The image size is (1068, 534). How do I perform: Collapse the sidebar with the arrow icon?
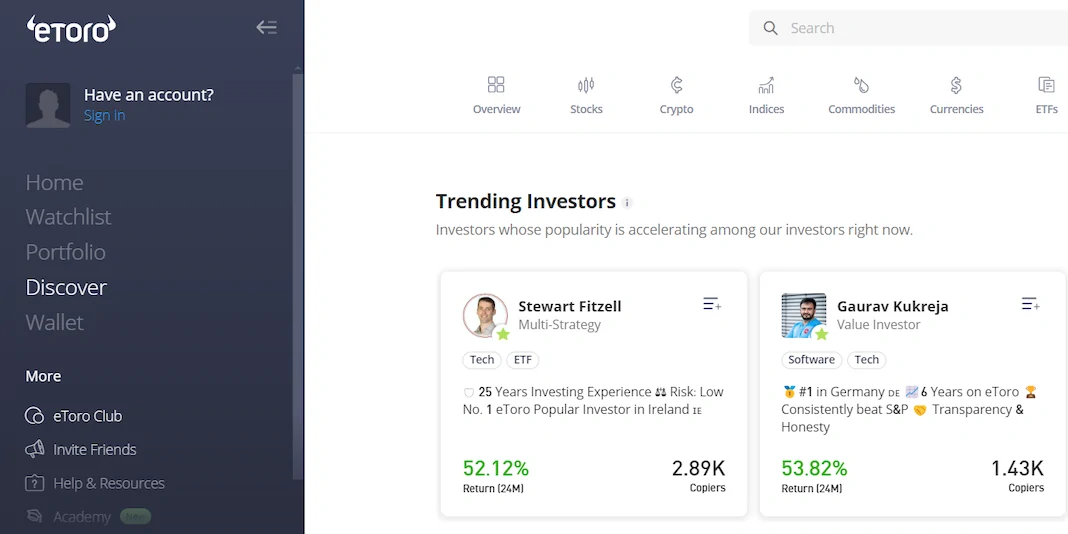[266, 28]
